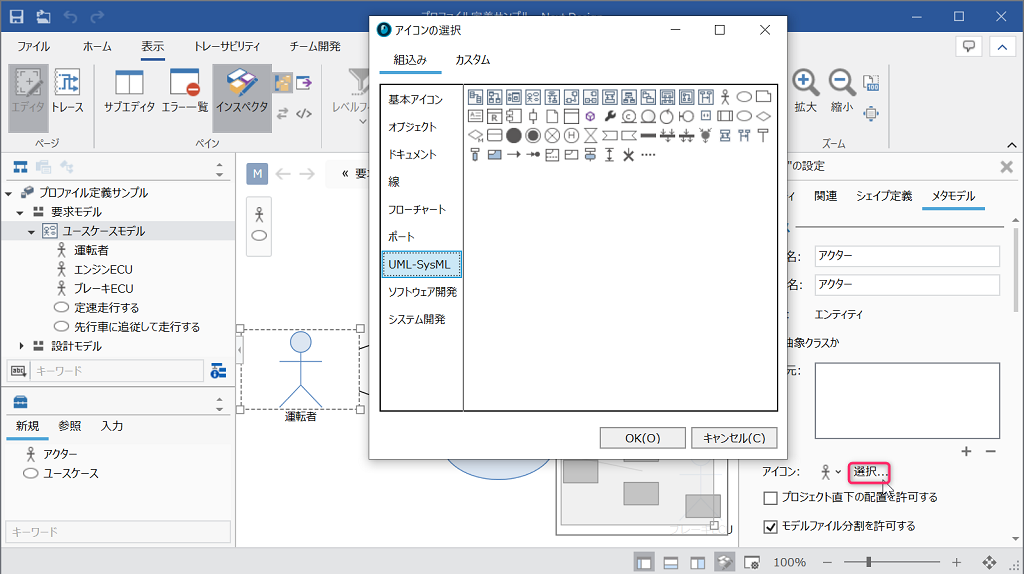1024x574 pixels.
Task: Switch to the 参照 toolbox tab
Action: point(70,426)
